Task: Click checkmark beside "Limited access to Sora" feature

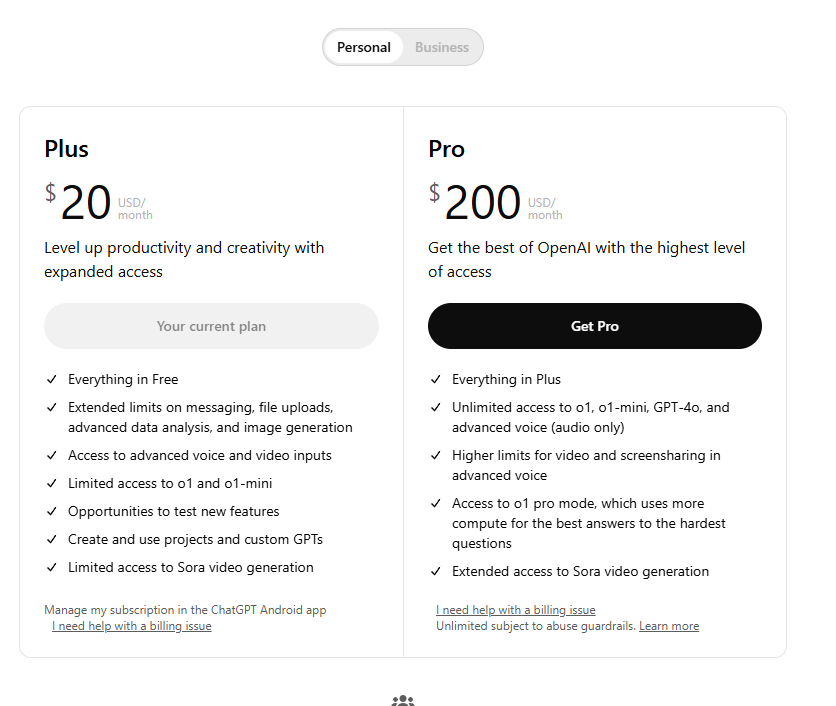Action: (51, 568)
